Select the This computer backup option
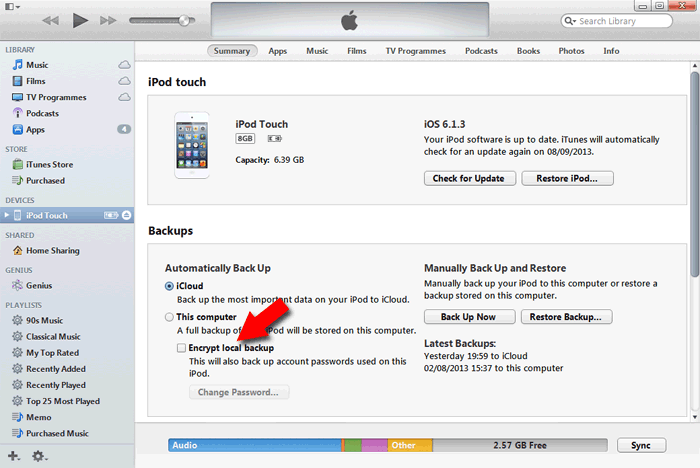Image resolution: width=700 pixels, height=468 pixels. coord(169,317)
